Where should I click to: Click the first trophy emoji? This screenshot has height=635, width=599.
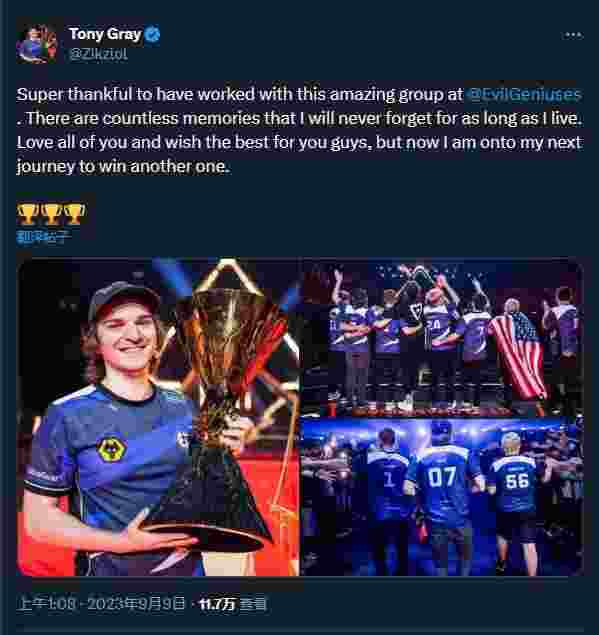tap(28, 214)
